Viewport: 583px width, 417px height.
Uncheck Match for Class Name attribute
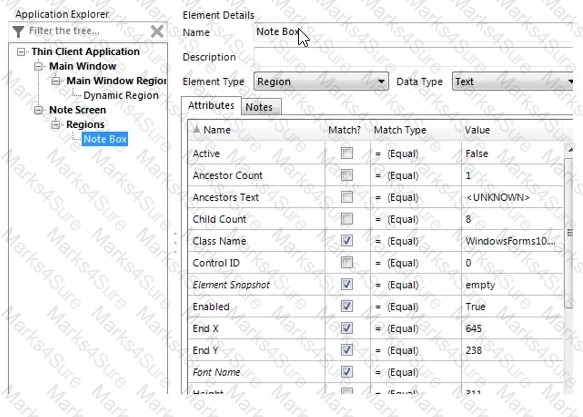click(347, 240)
